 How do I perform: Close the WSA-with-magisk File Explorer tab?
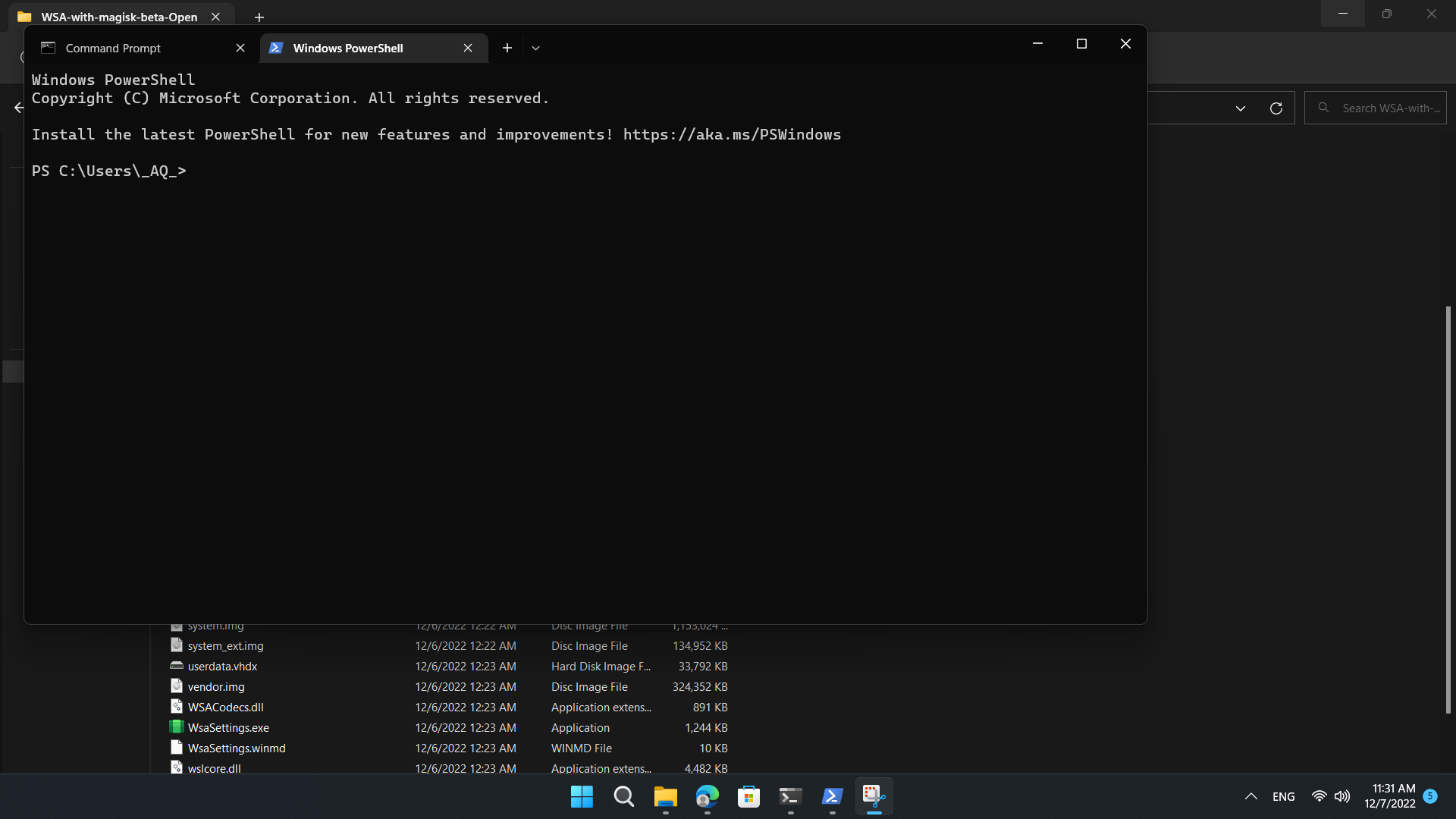pyautogui.click(x=215, y=17)
